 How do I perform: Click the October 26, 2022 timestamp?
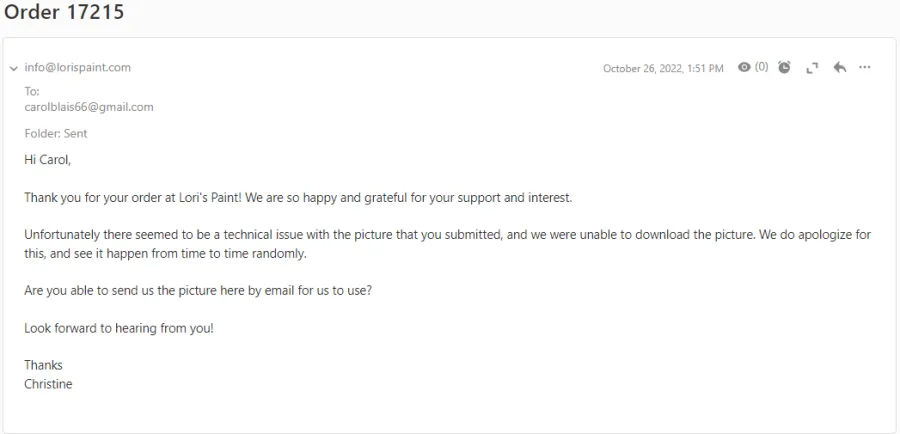(663, 68)
